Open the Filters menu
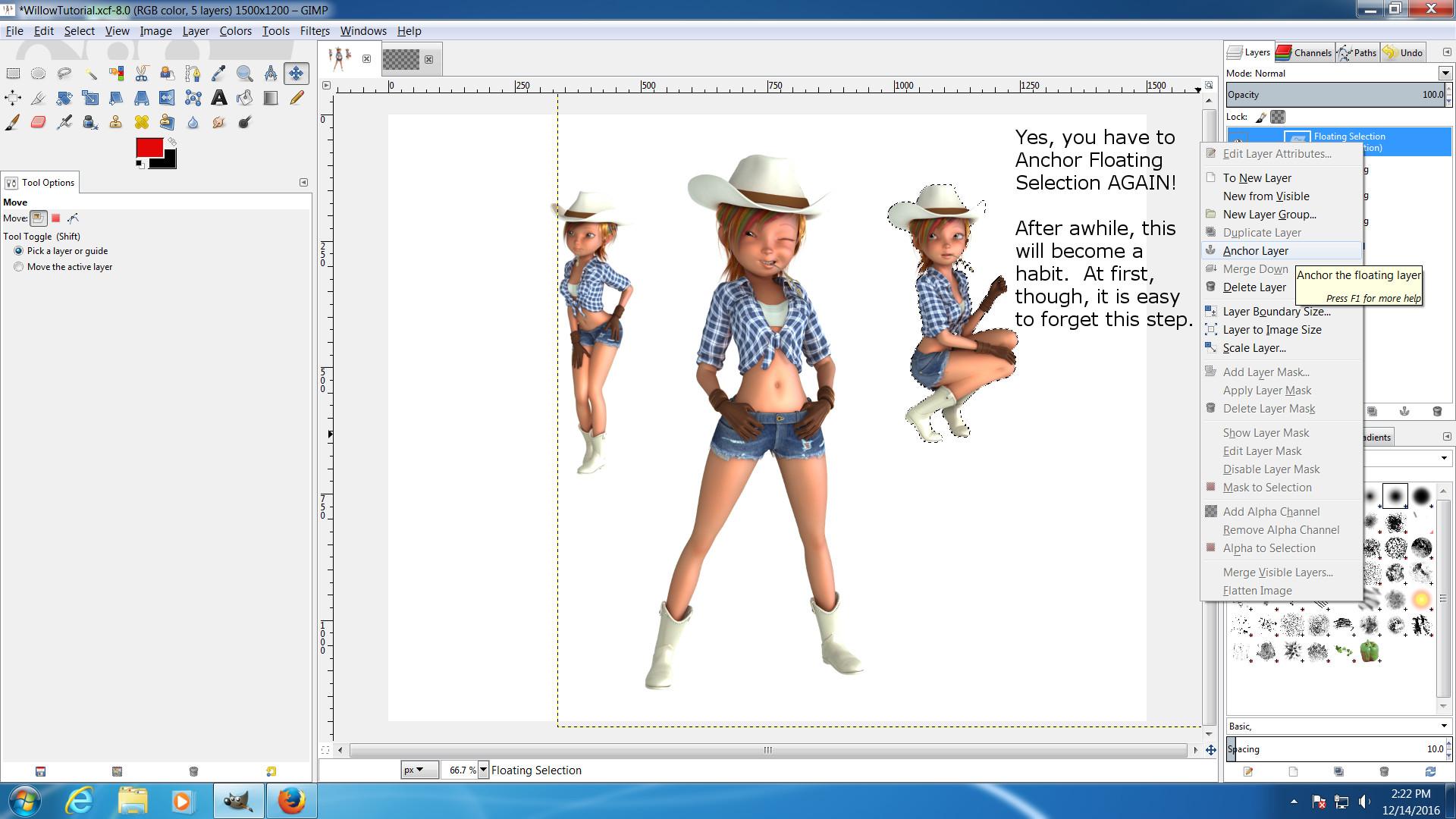The image size is (1456, 819). tap(314, 31)
